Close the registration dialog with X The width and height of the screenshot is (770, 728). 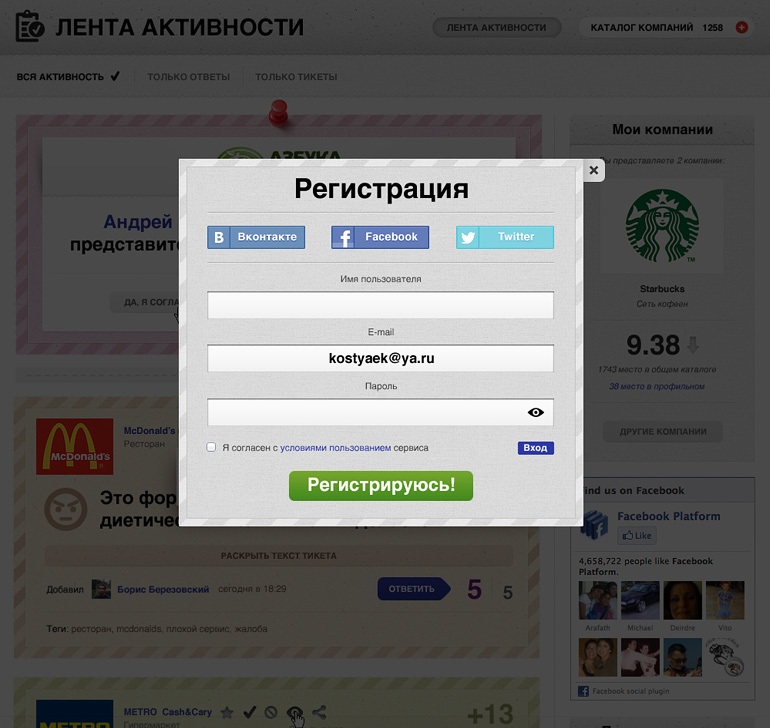pos(594,170)
